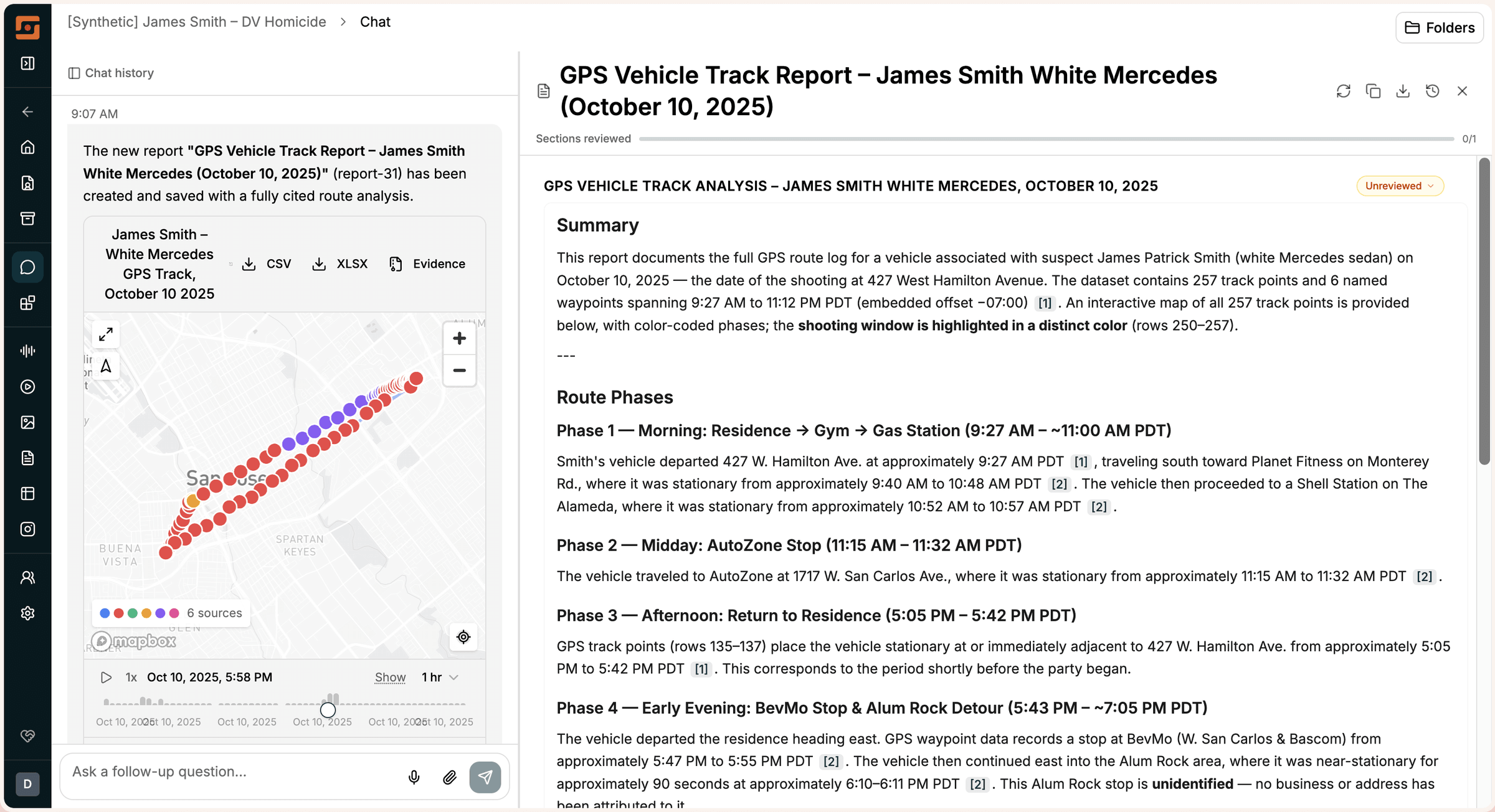Viewport: 1495px width, 812px height.
Task: Open the Unreviewed status dropdown
Action: [x=1400, y=186]
